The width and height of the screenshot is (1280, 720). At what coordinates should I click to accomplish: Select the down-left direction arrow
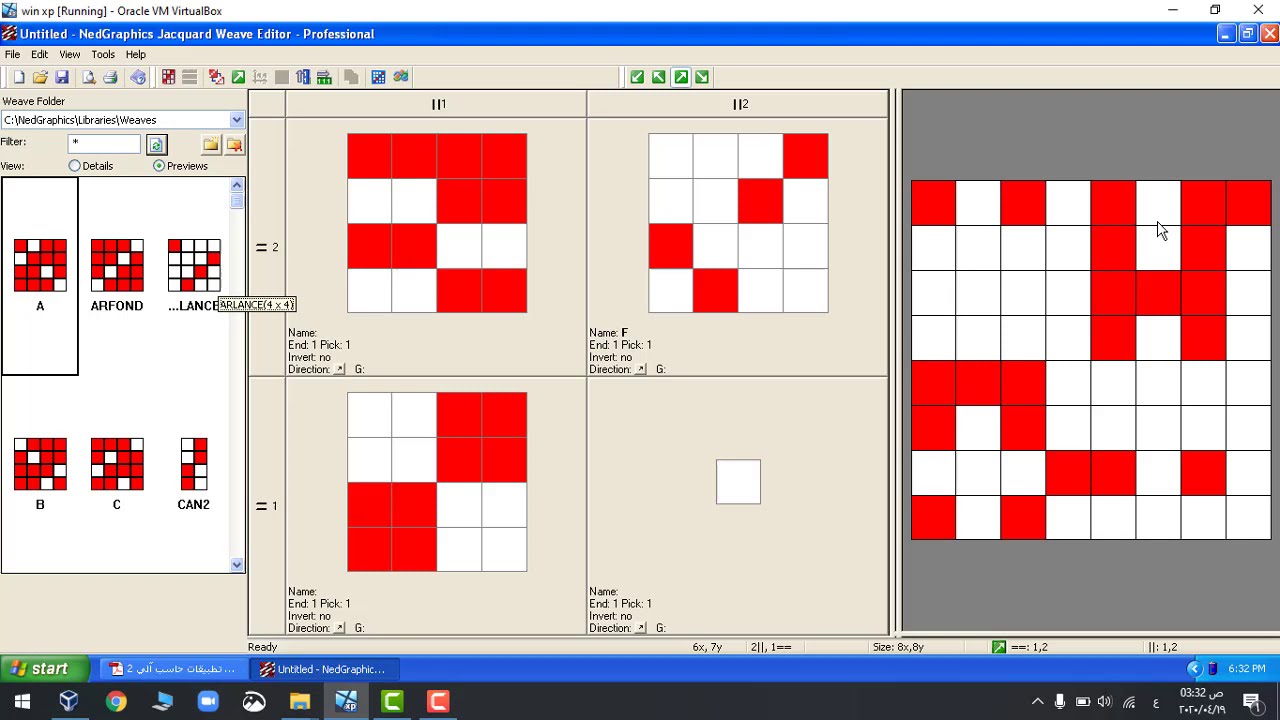point(637,77)
